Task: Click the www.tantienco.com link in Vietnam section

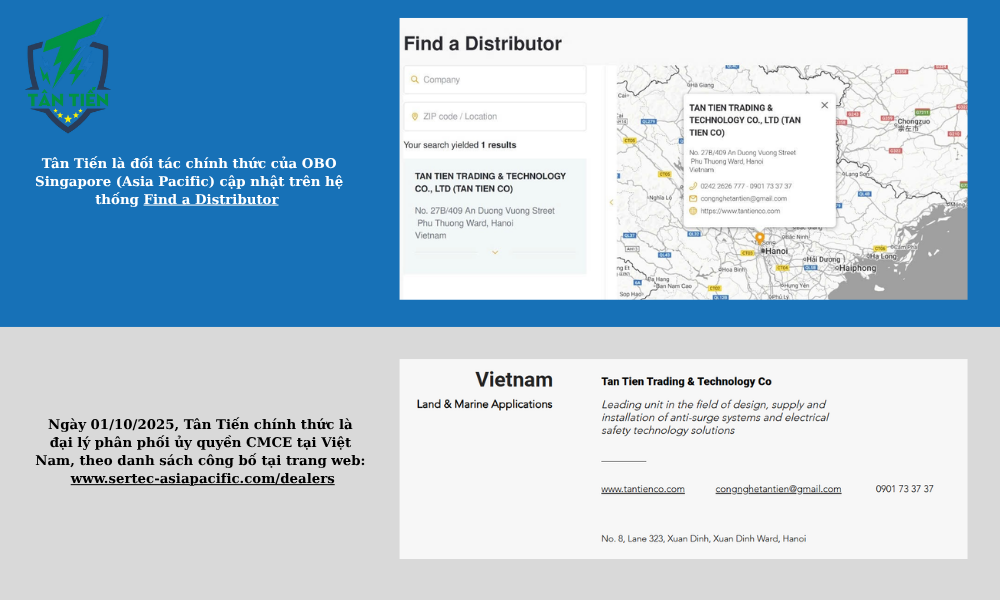Action: pos(643,489)
